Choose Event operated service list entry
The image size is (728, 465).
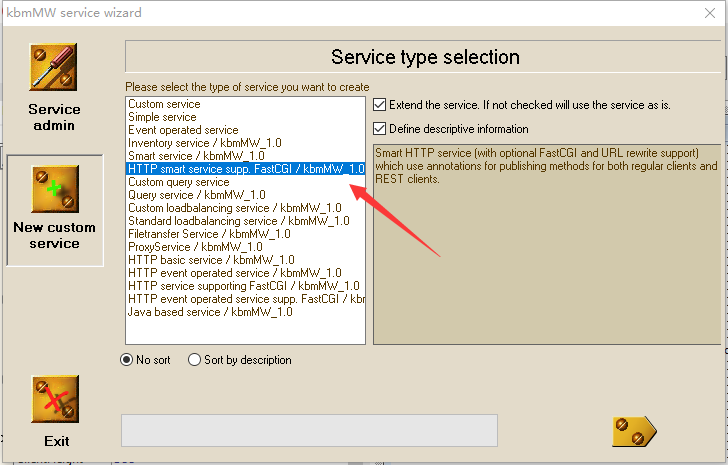(x=245, y=130)
